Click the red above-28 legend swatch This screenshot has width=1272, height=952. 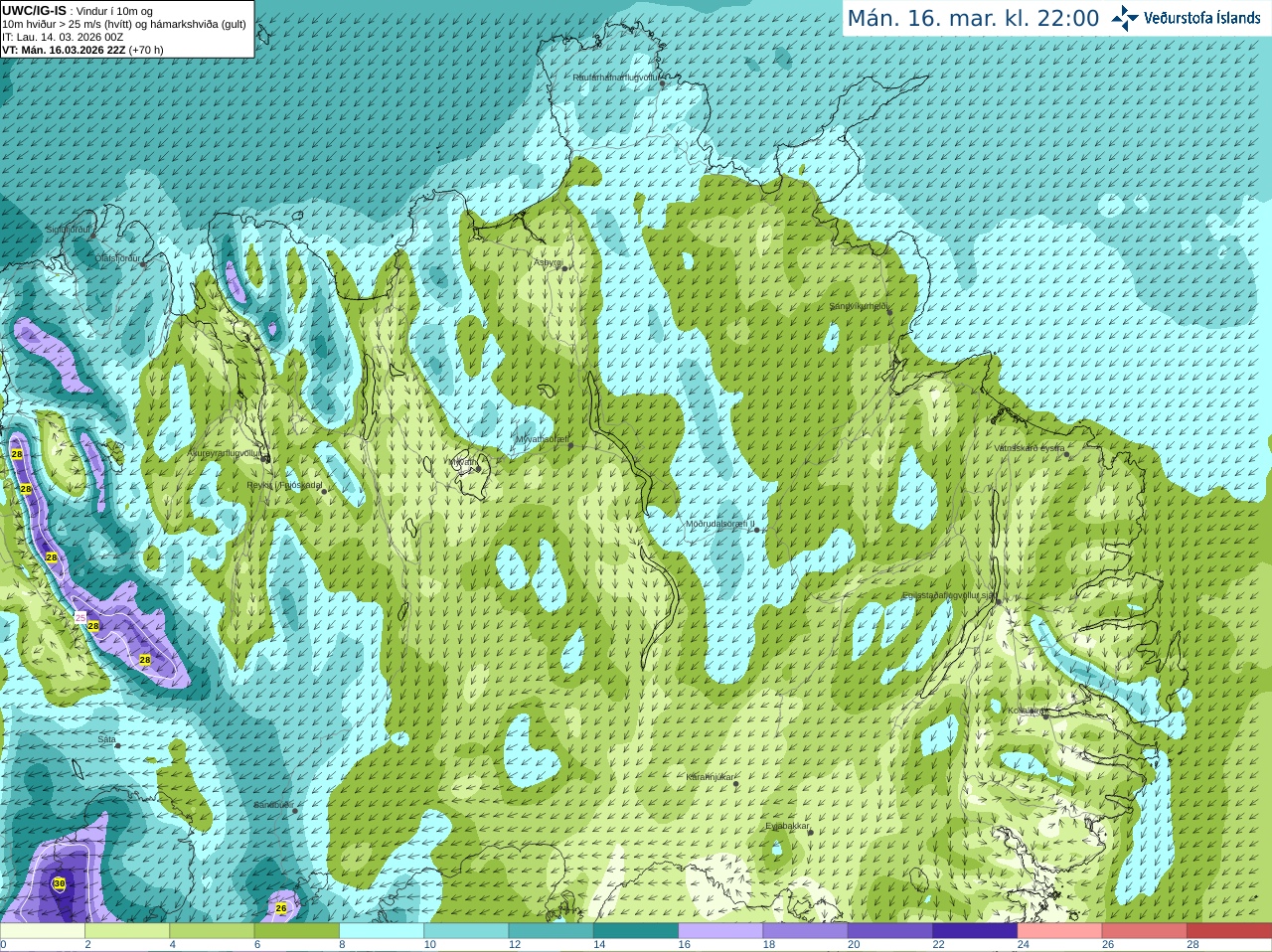click(x=1229, y=931)
